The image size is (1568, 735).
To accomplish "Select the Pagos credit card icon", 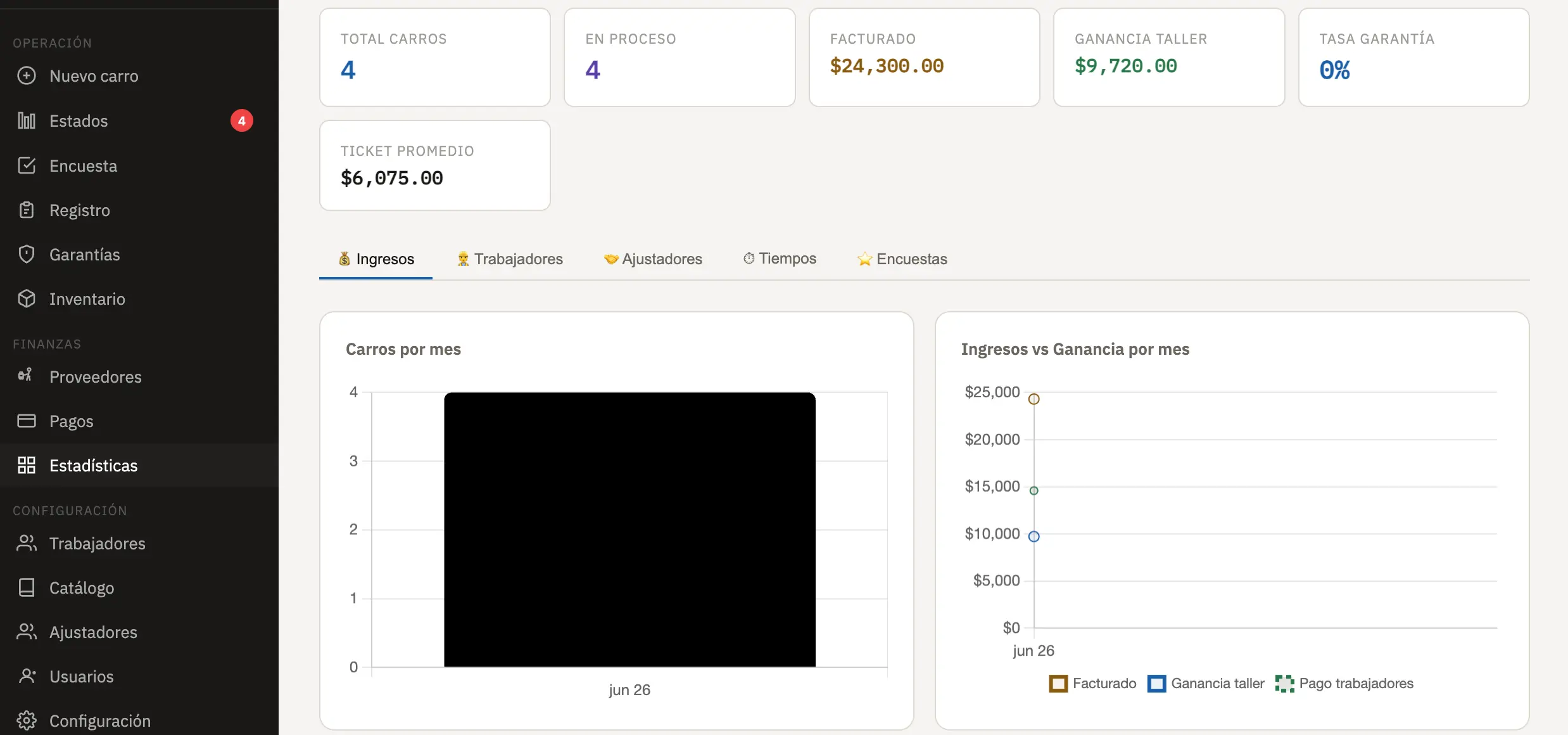I will tap(27, 421).
